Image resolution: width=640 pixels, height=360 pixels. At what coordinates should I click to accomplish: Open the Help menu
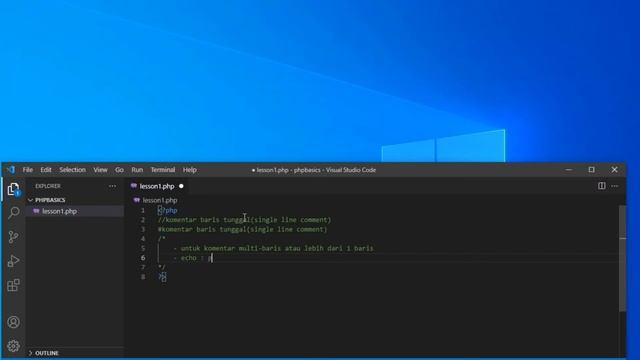pos(190,170)
